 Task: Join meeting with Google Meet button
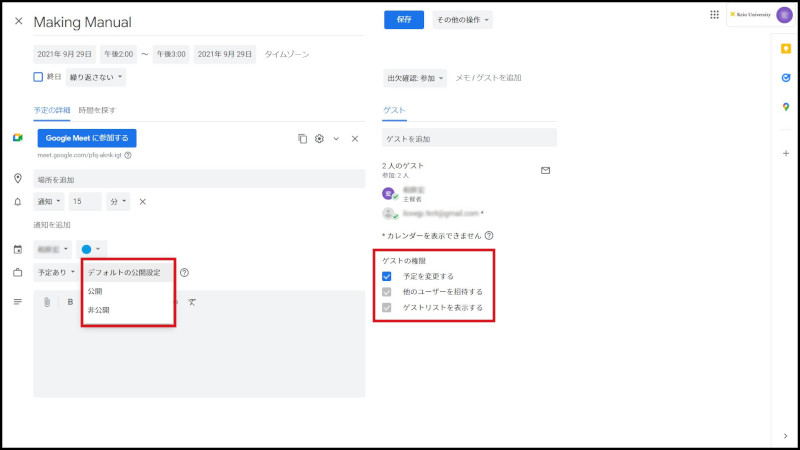[x=87, y=139]
